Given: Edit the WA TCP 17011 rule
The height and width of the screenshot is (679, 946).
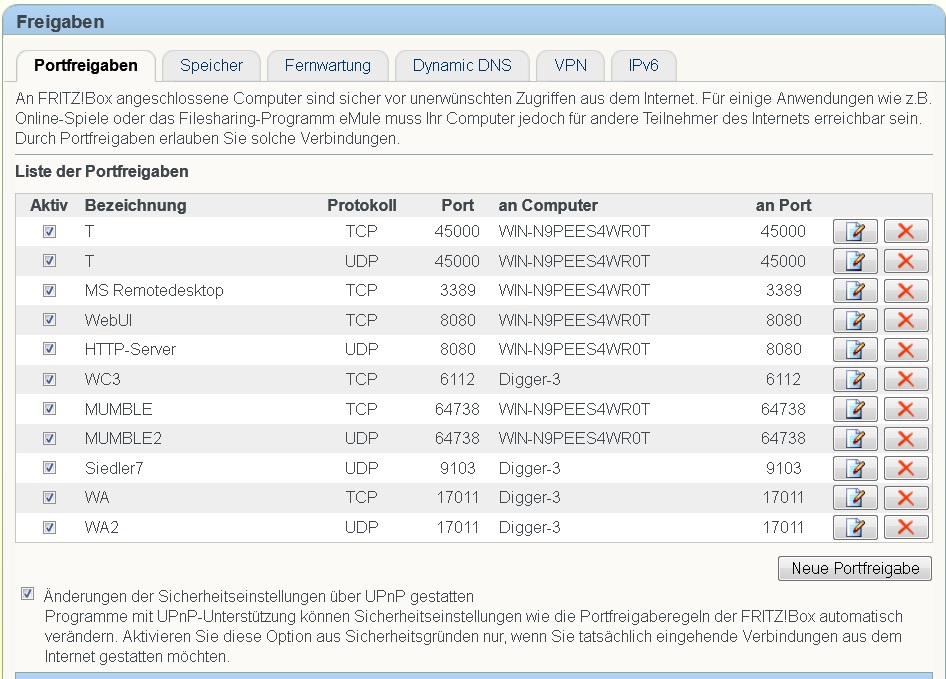Looking at the screenshot, I should (x=855, y=497).
